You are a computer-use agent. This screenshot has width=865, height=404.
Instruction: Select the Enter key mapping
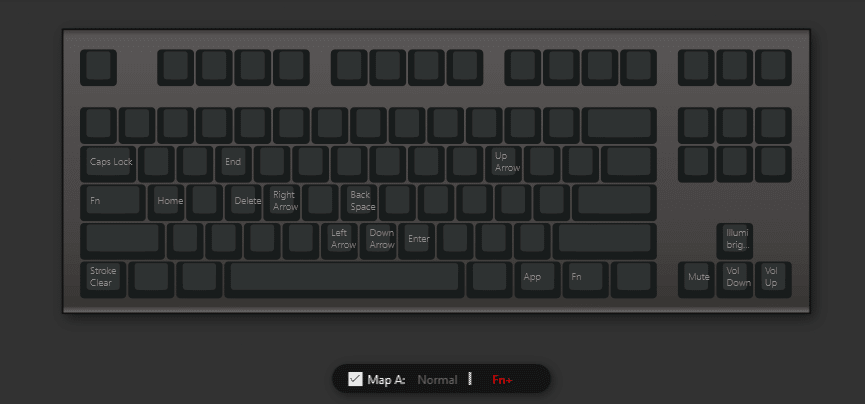click(417, 241)
